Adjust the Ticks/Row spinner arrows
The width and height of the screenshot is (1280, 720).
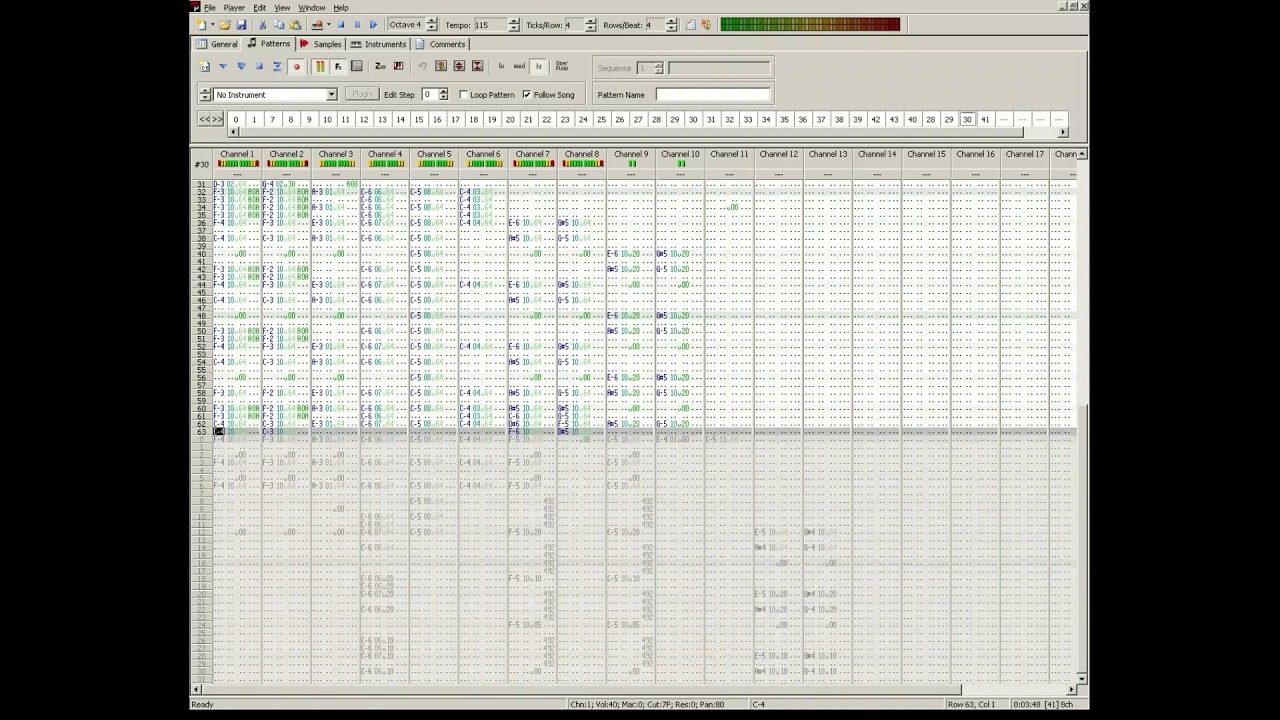coord(590,25)
